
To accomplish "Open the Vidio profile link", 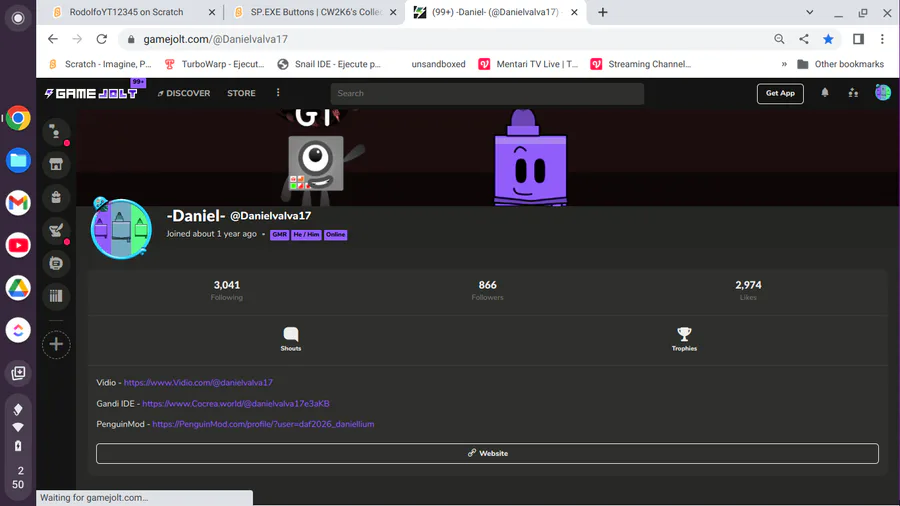I will [x=198, y=383].
